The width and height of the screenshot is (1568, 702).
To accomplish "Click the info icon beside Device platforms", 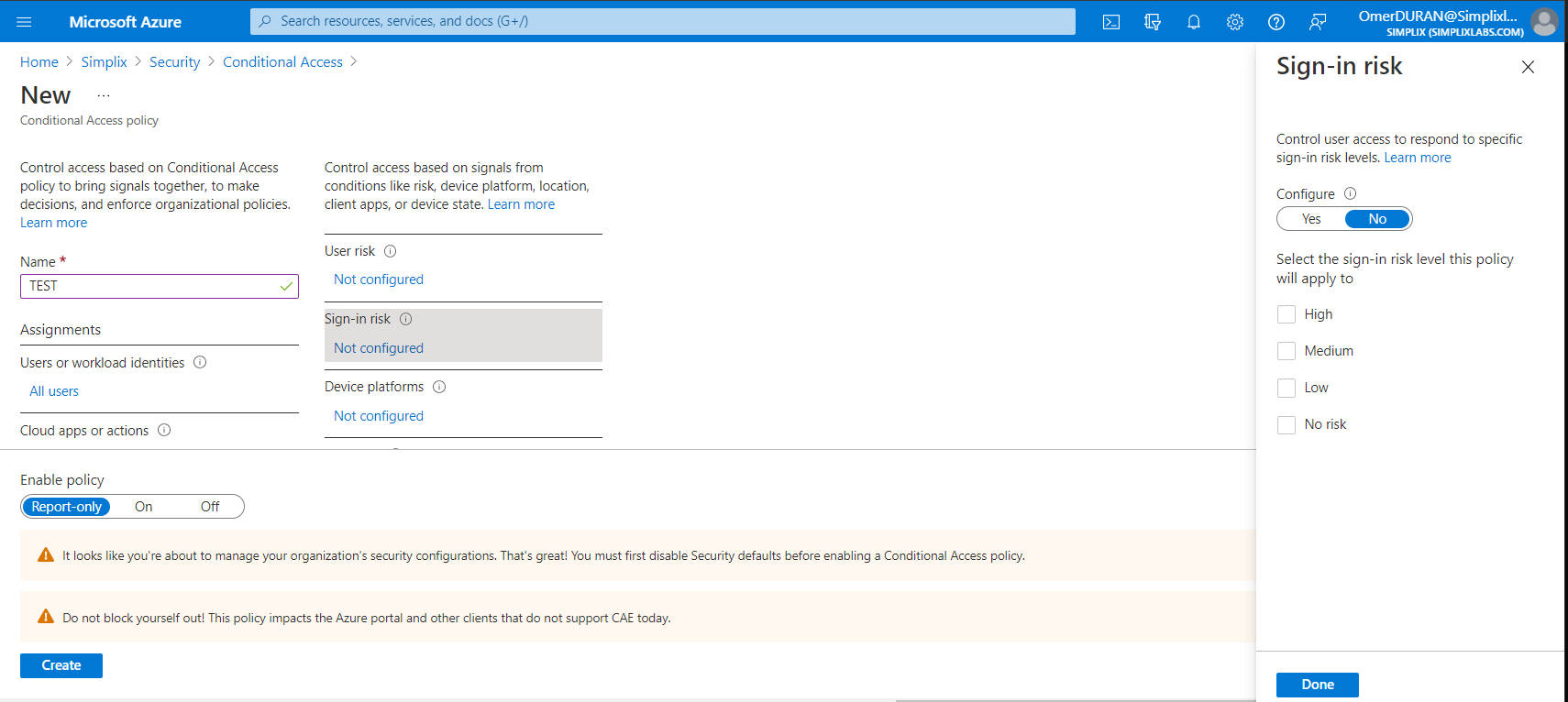I will [x=439, y=387].
